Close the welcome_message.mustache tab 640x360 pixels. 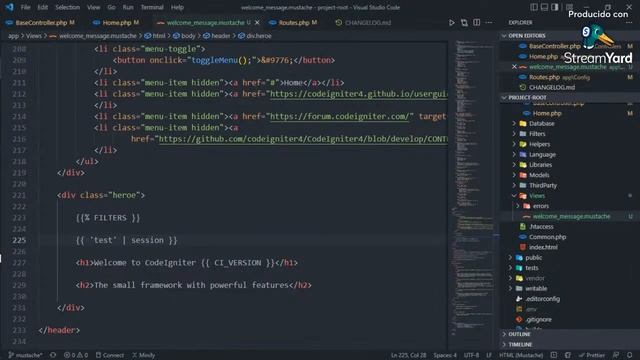(x=257, y=23)
